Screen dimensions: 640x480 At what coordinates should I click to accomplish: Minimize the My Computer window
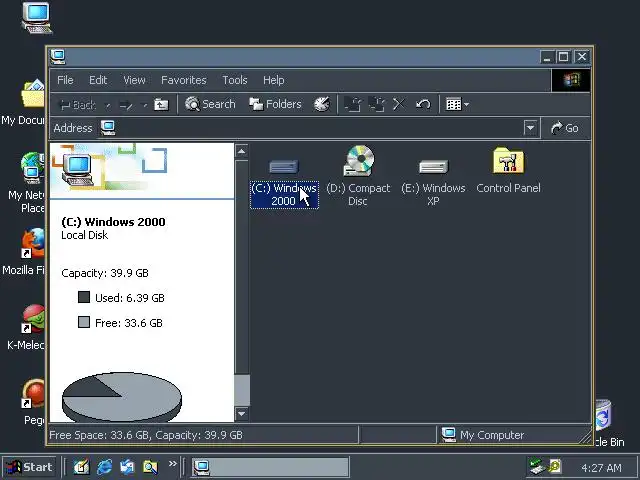pyautogui.click(x=547, y=57)
